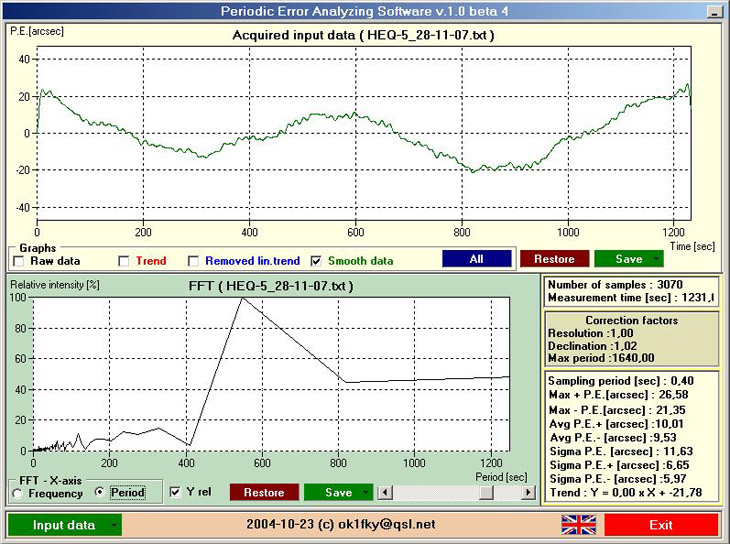Click Sigma P.E. 11,63 value

click(x=621, y=451)
